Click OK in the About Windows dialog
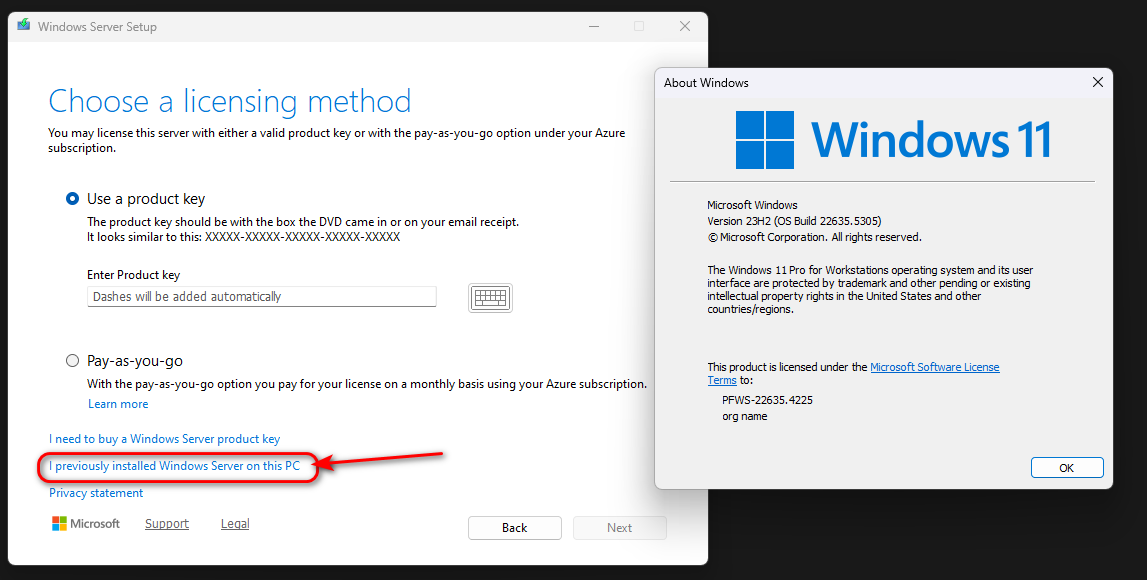Screen dimensions: 1147x580 1067,467
